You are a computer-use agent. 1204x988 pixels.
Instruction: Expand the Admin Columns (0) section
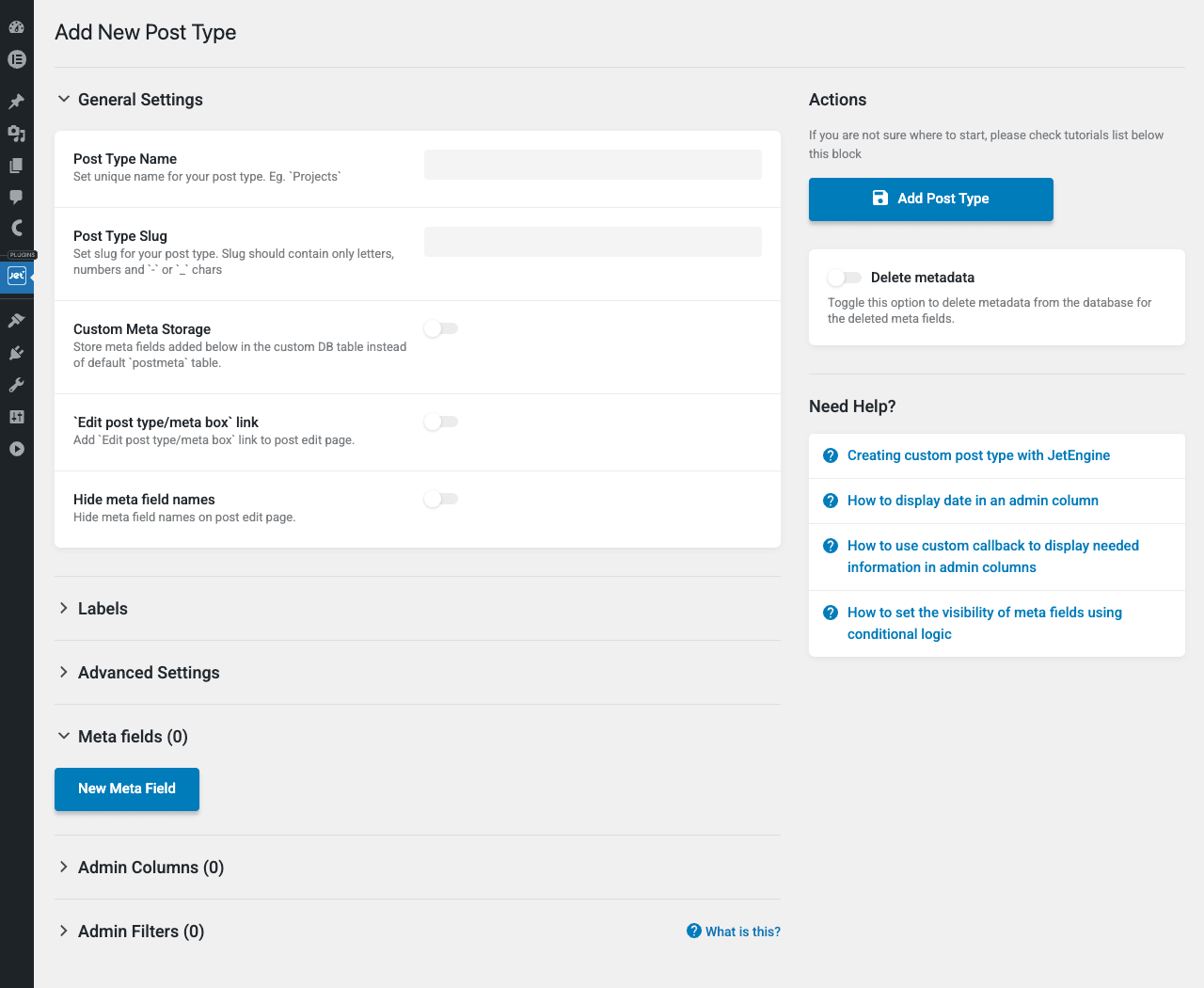click(x=140, y=868)
